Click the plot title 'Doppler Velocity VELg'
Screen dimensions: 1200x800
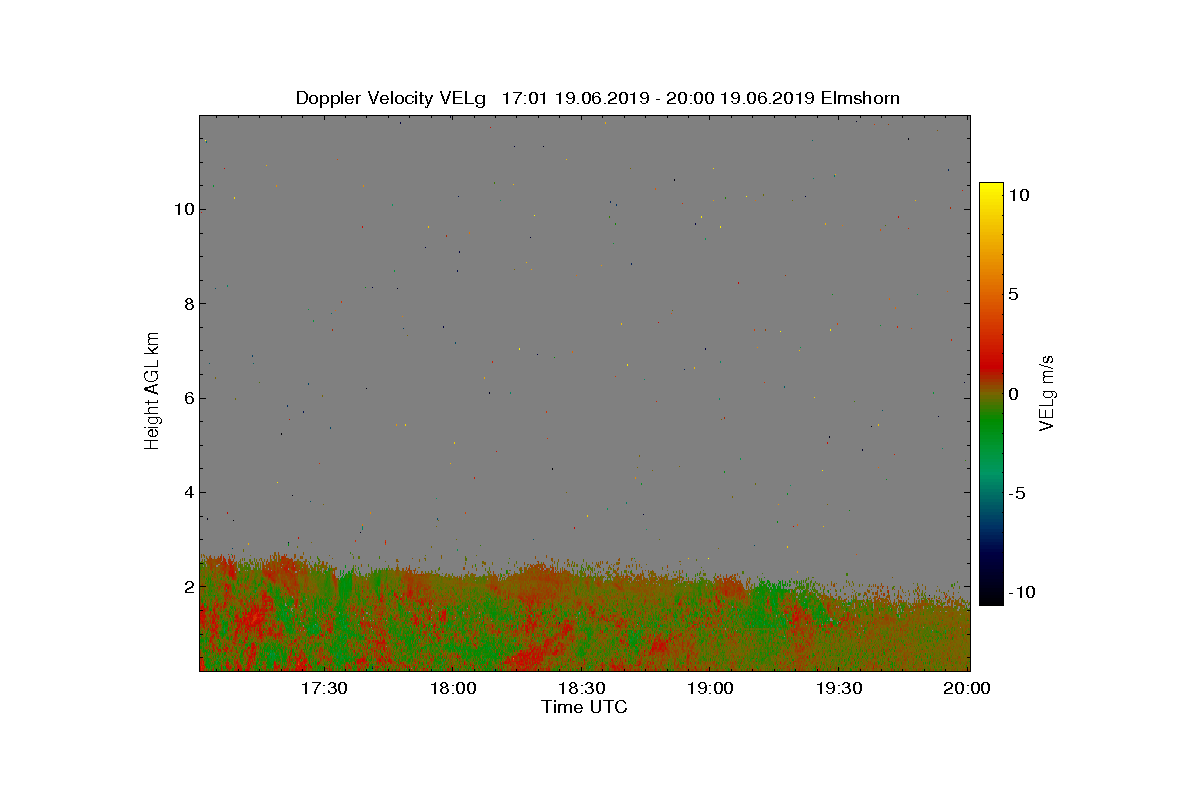(390, 98)
